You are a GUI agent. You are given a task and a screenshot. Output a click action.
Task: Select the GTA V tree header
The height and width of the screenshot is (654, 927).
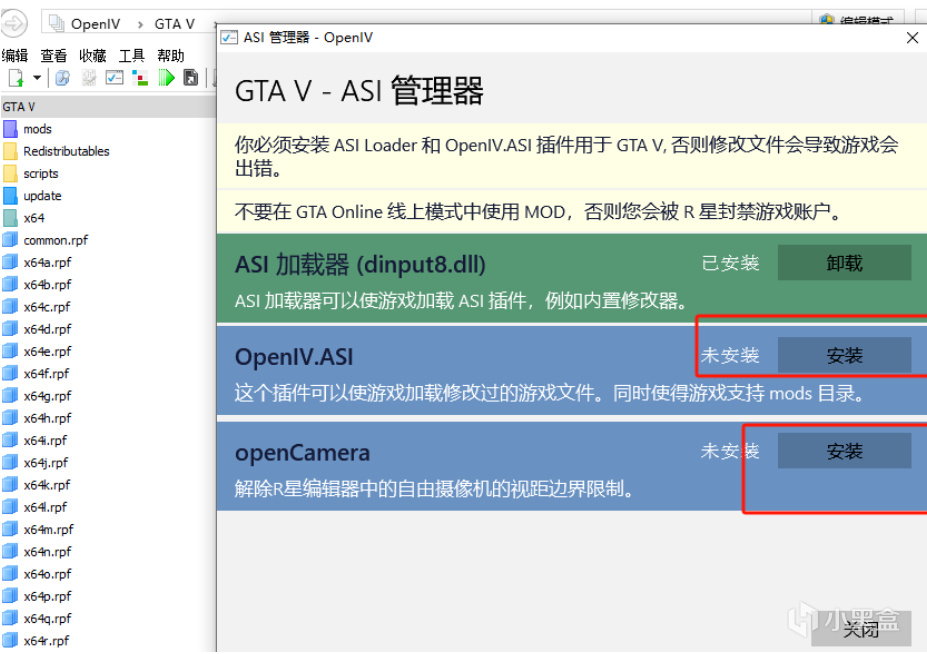point(108,107)
